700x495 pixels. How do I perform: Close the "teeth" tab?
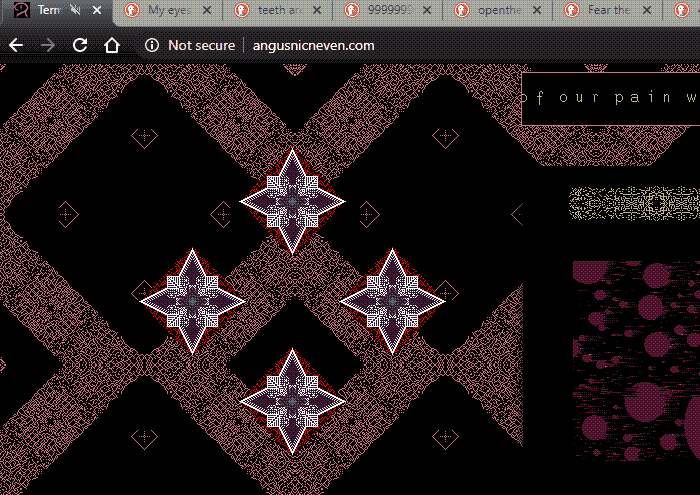316,11
